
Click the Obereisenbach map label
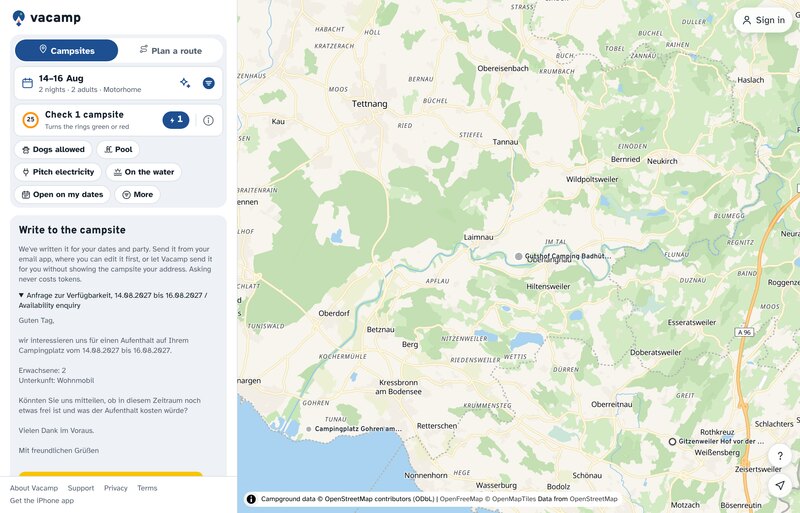[503, 68]
